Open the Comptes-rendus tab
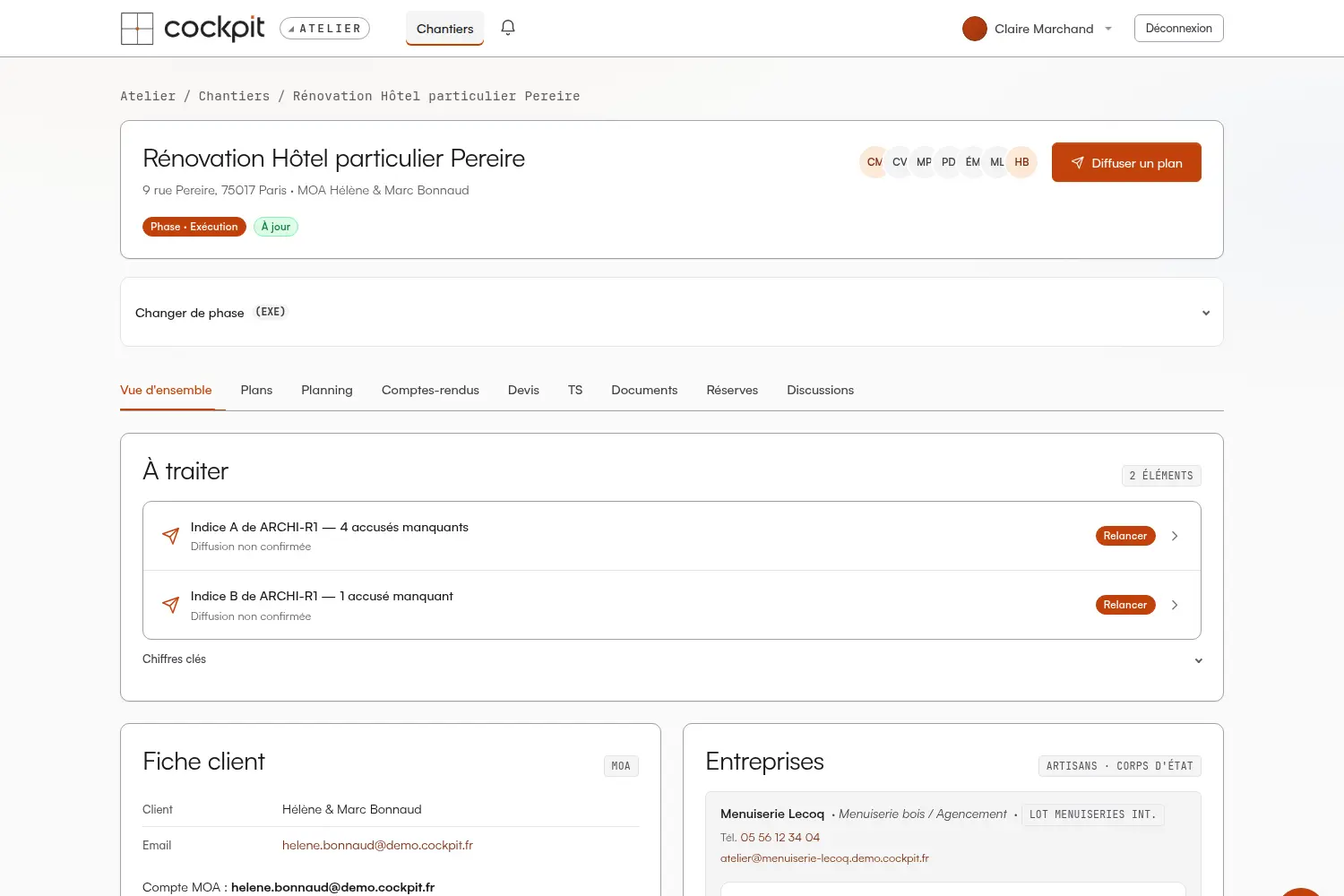 [x=430, y=390]
